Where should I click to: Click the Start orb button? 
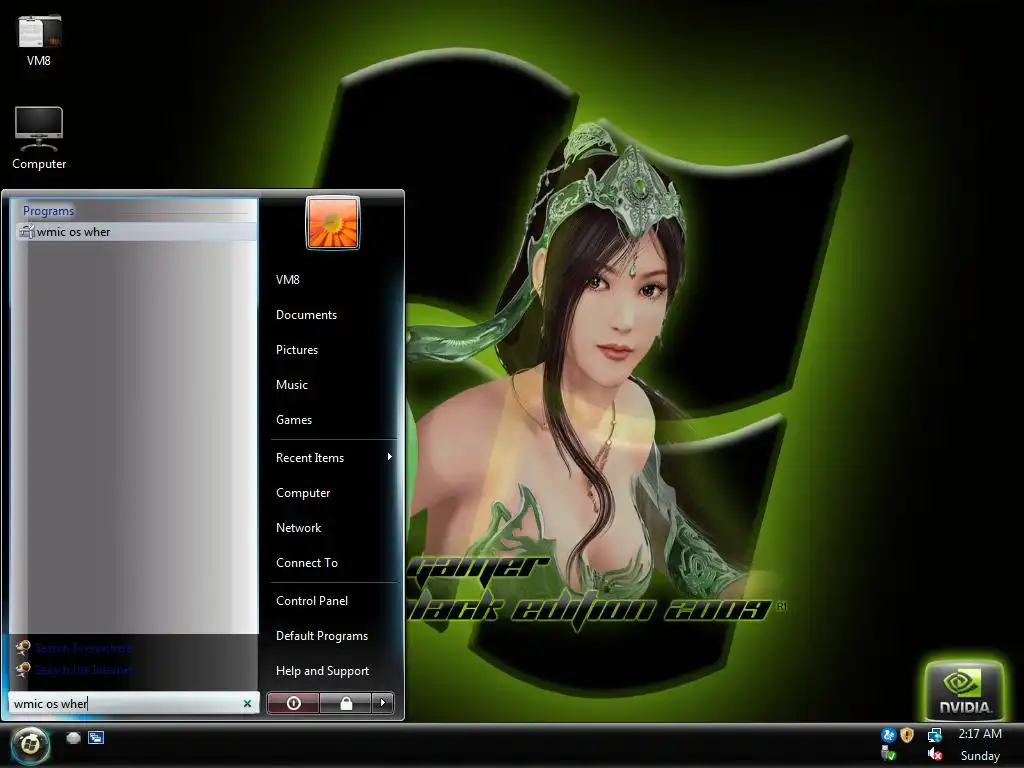click(29, 744)
